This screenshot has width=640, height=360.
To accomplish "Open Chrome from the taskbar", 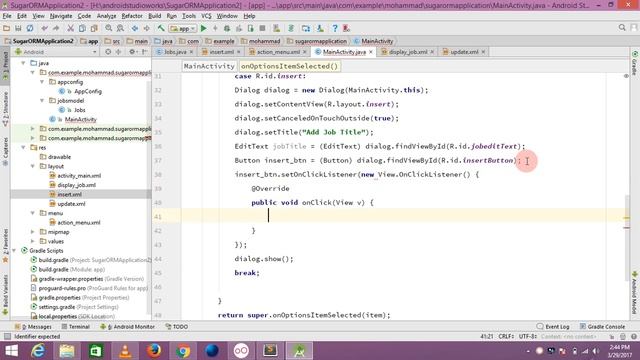I will tap(183, 351).
